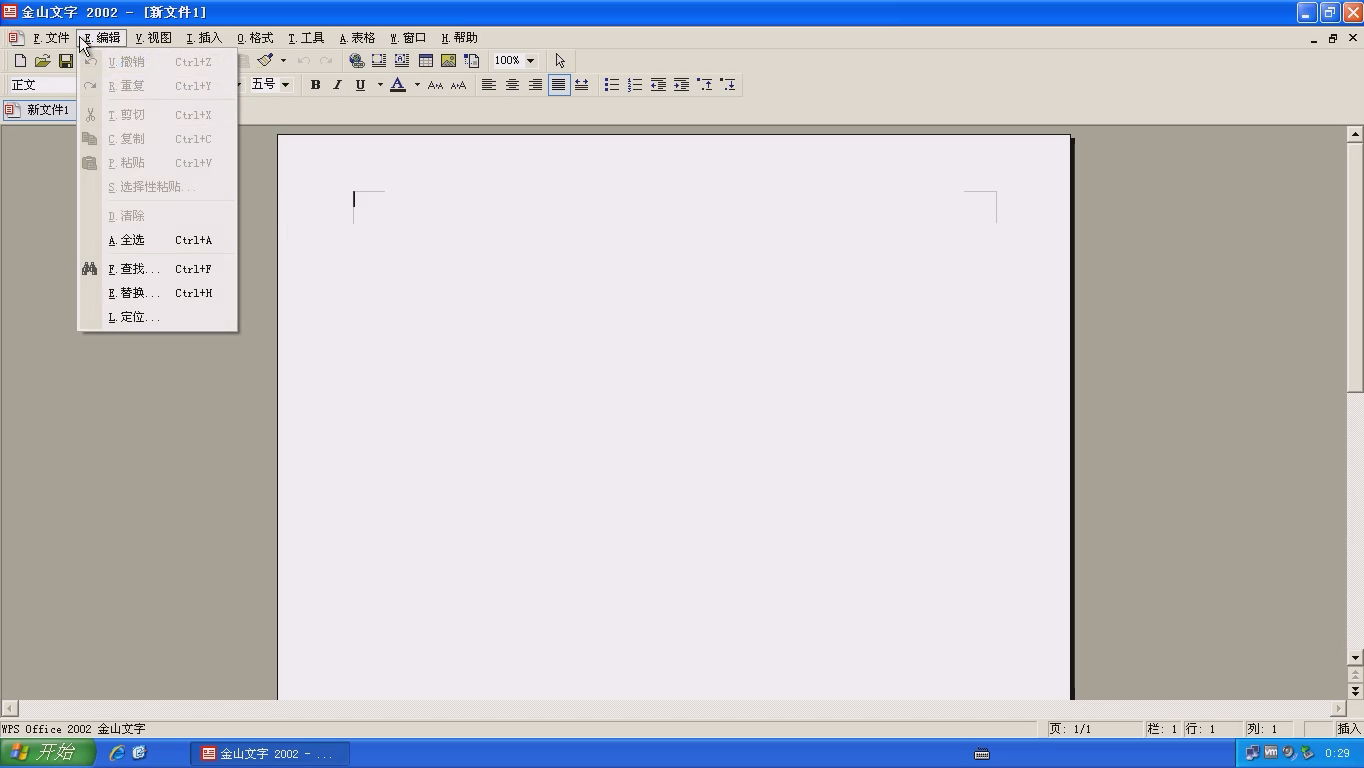Screen dimensions: 1364x768
Task: Insert a bulleted list
Action: [x=612, y=85]
